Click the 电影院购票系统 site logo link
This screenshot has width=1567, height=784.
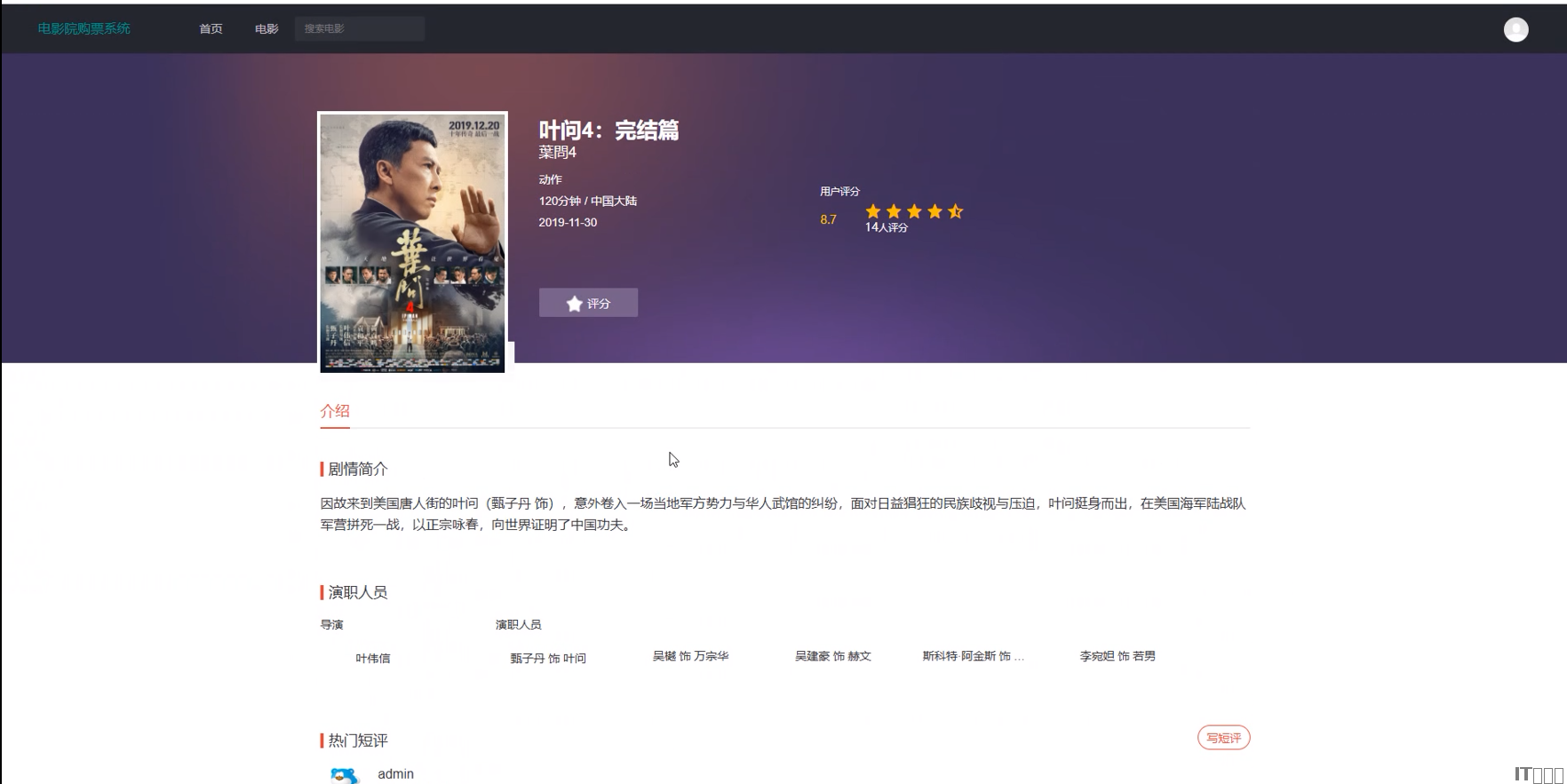coord(84,29)
